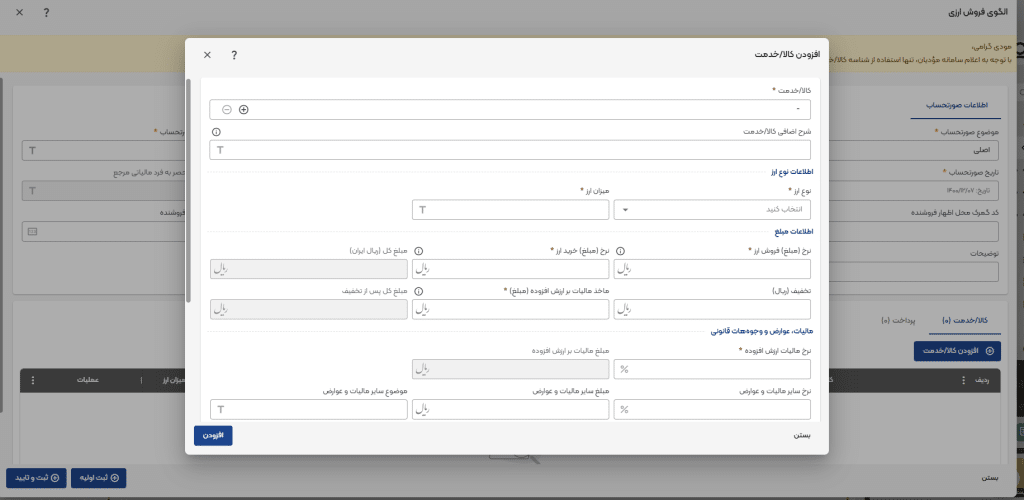Open the نوع ارز dropdown
Viewport: 1024px width, 500px height.
pyautogui.click(x=715, y=209)
